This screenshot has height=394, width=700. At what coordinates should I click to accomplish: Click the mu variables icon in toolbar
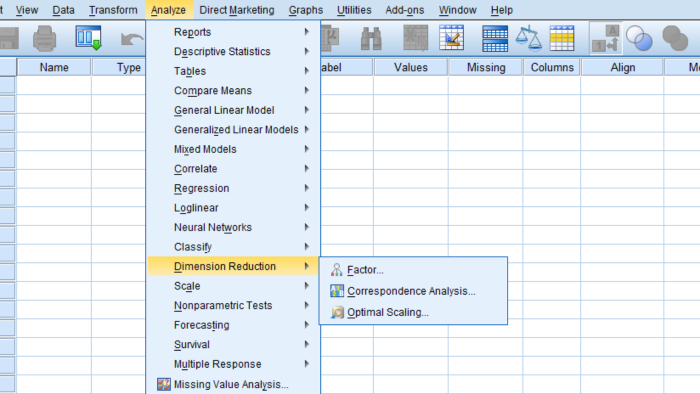330,37
